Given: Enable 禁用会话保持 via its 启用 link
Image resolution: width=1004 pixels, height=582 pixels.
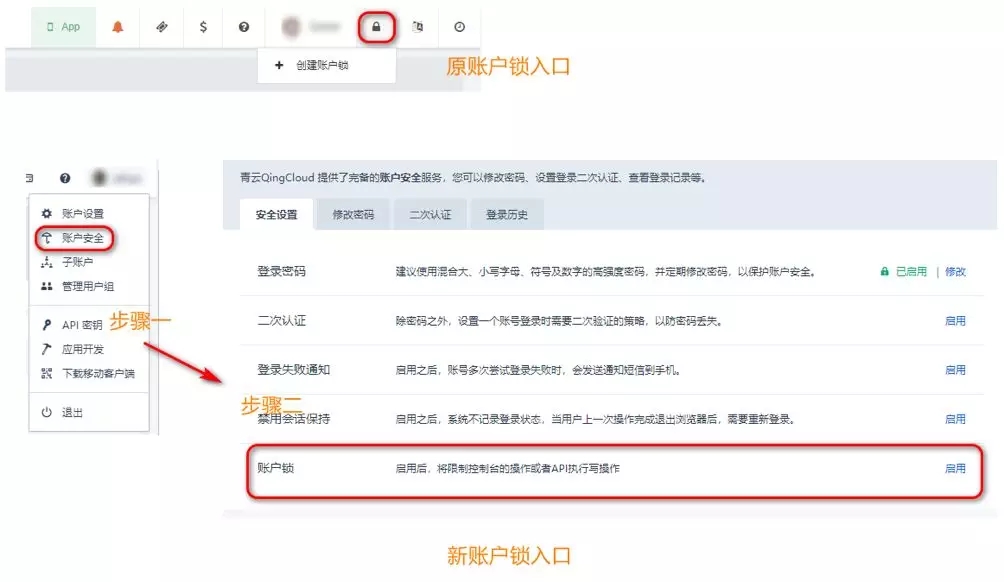Looking at the screenshot, I should (x=955, y=419).
